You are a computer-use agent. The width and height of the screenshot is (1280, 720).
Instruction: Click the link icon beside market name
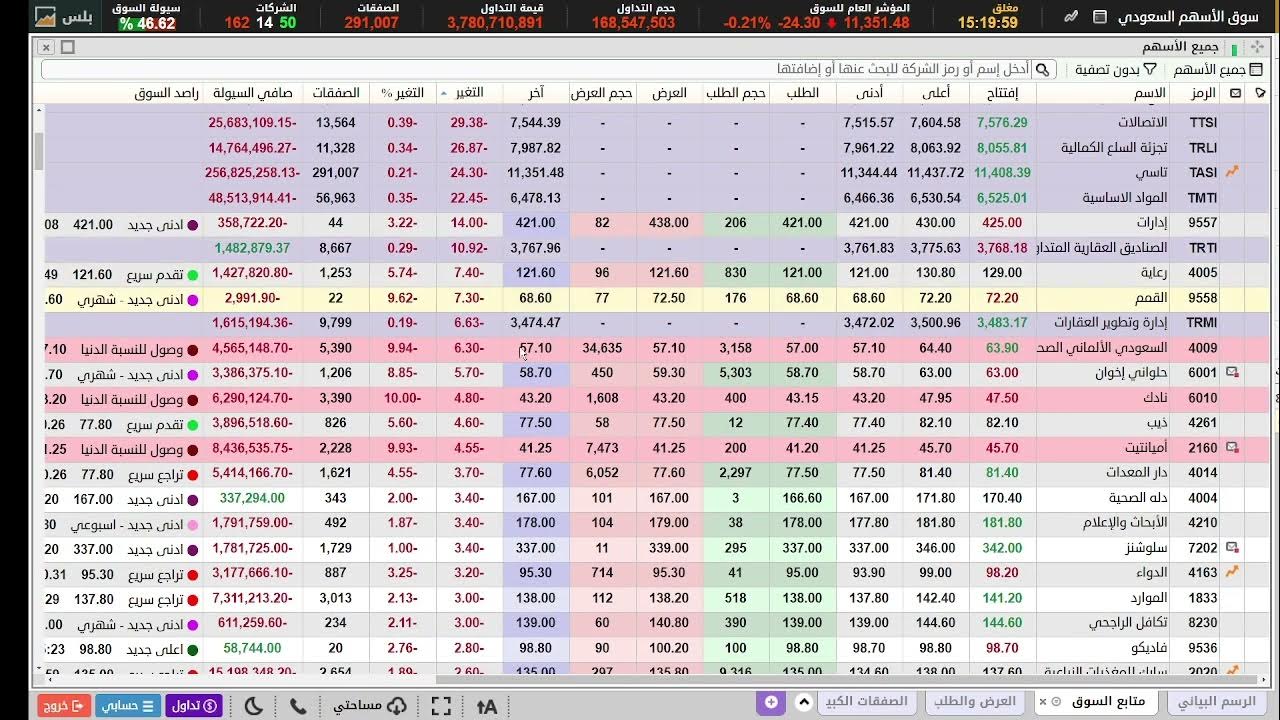pyautogui.click(x=1072, y=17)
